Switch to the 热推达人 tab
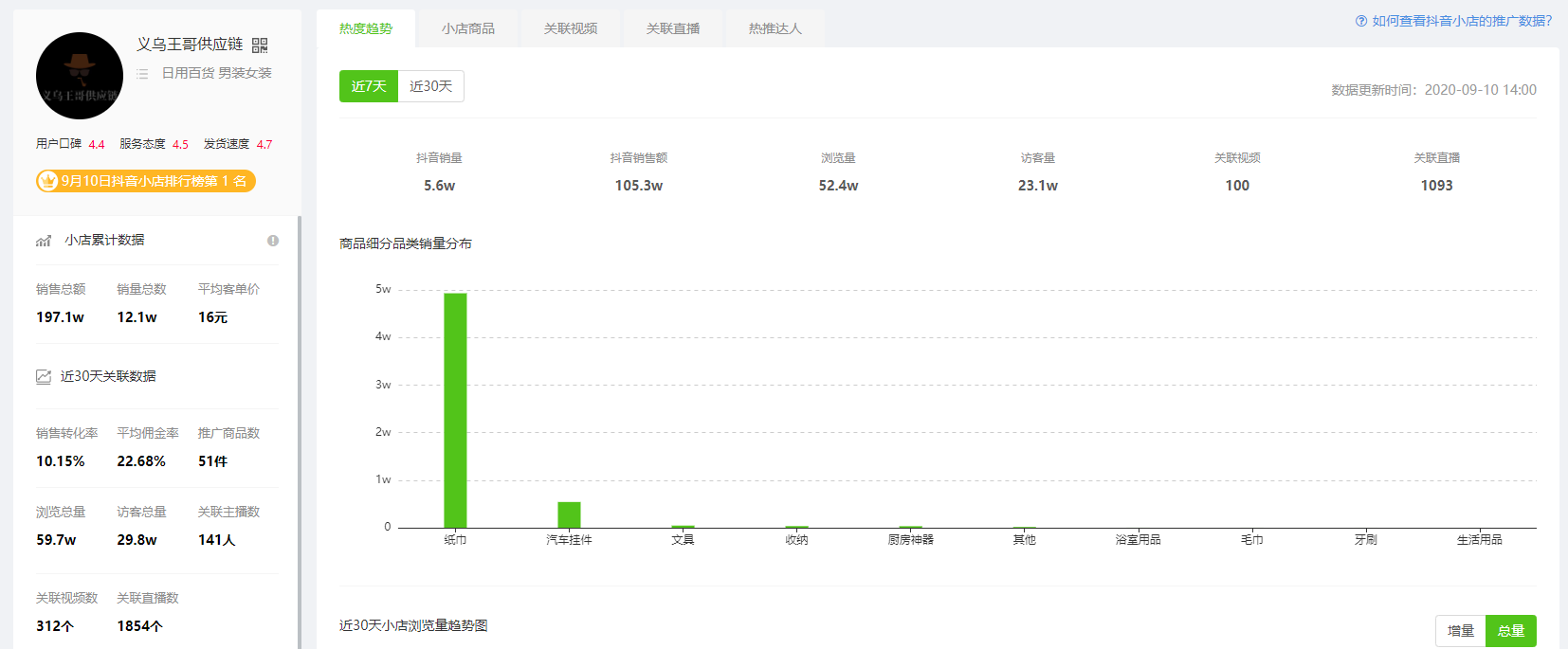 (x=775, y=28)
